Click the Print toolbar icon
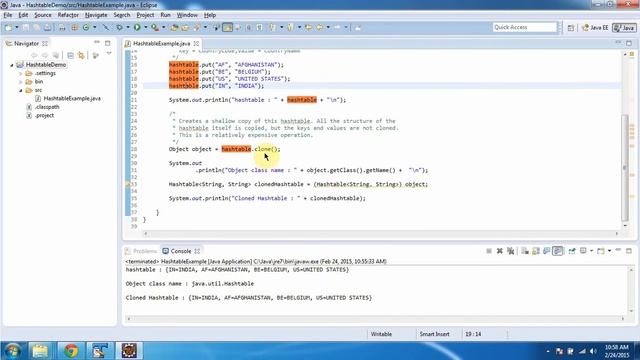Viewport: 640px width, 360px height. point(48,27)
